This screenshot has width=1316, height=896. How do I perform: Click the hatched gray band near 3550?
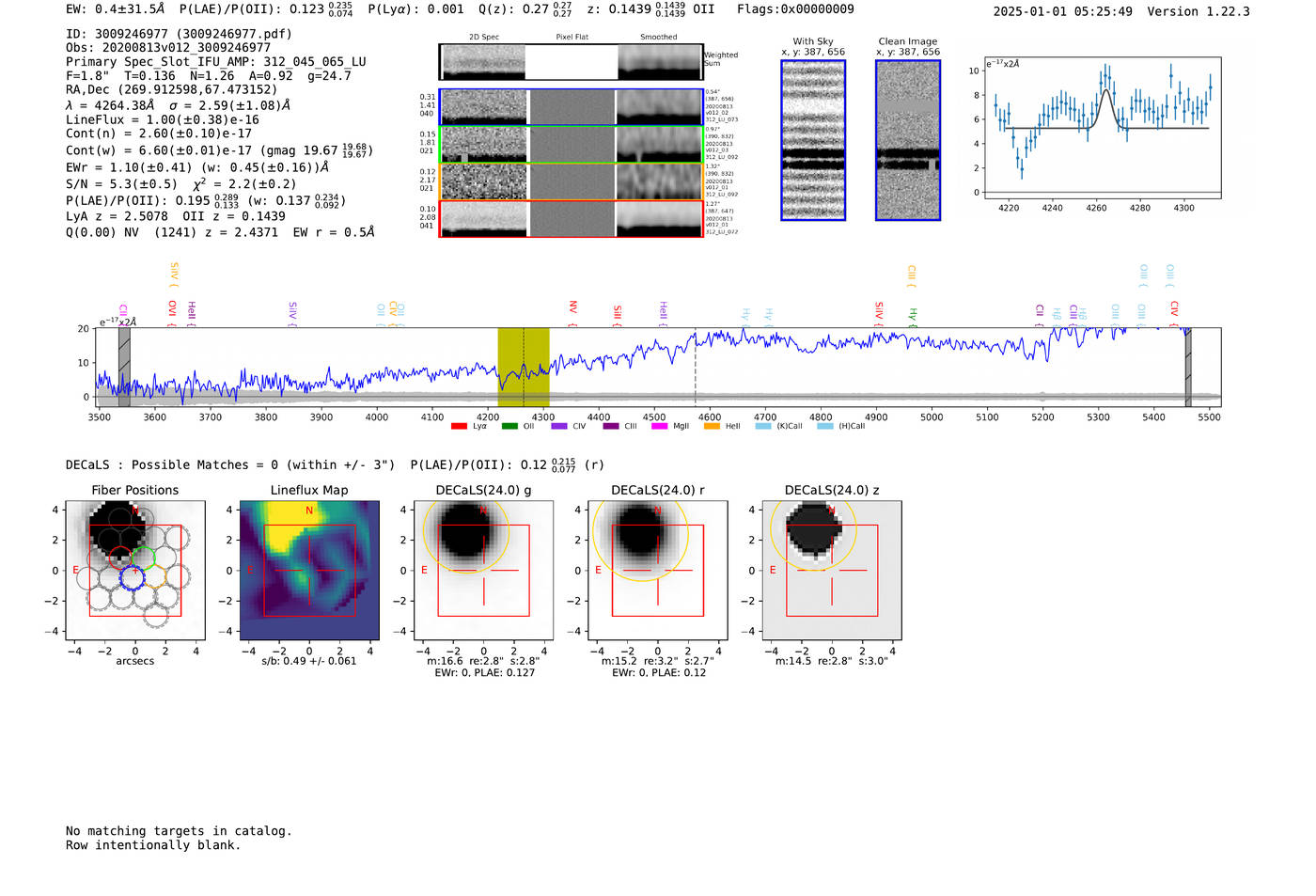pos(124,367)
